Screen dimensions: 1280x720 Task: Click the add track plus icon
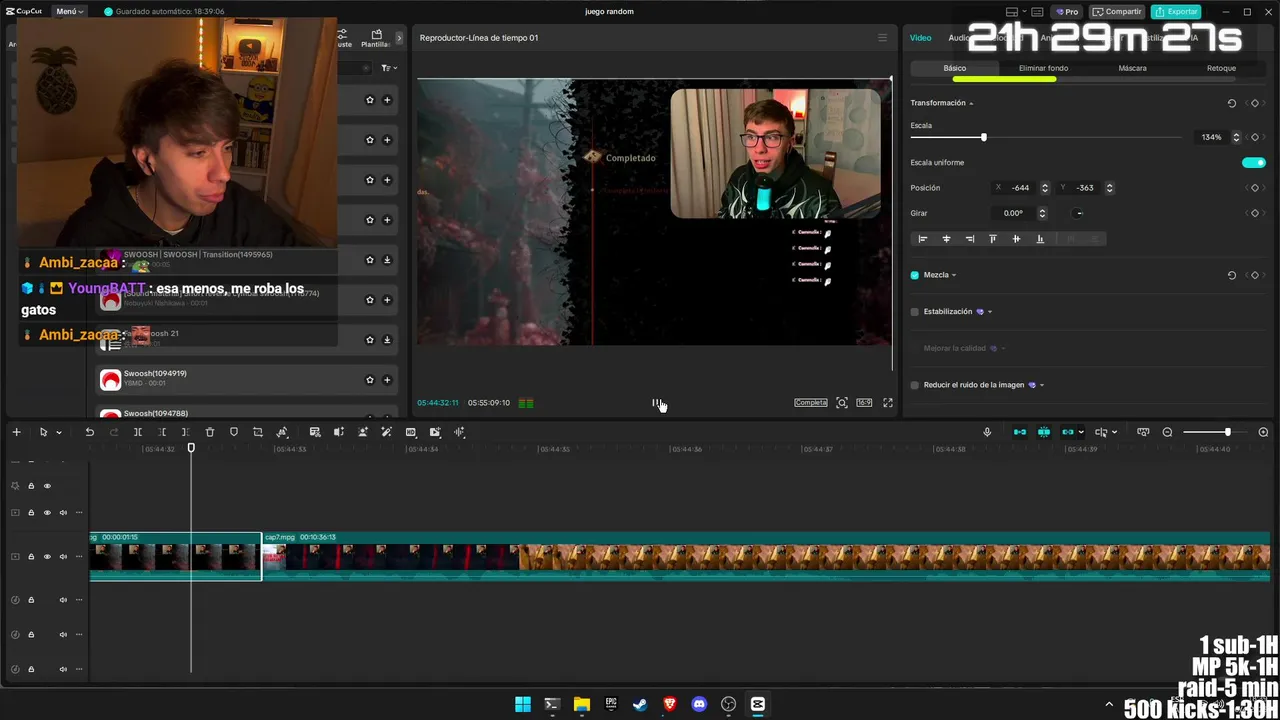[16, 432]
